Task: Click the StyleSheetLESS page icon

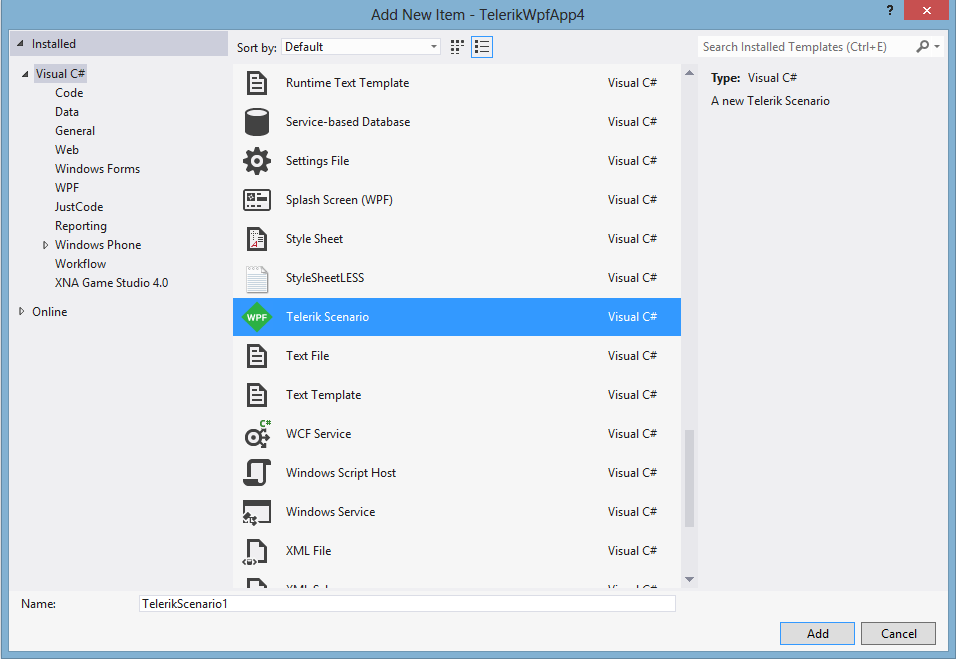Action: (257, 279)
